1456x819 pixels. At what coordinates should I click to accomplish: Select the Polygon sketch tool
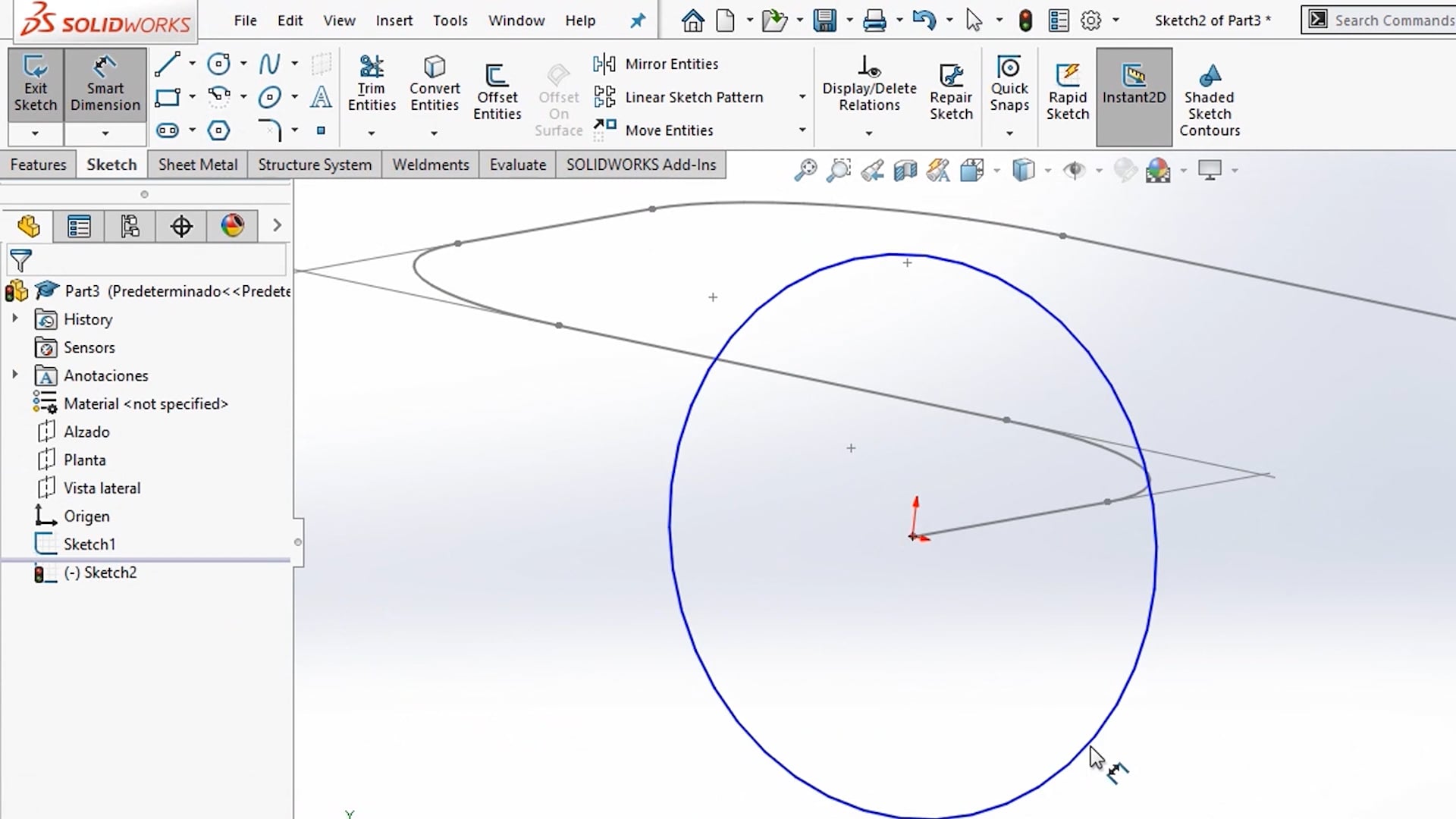(x=220, y=130)
